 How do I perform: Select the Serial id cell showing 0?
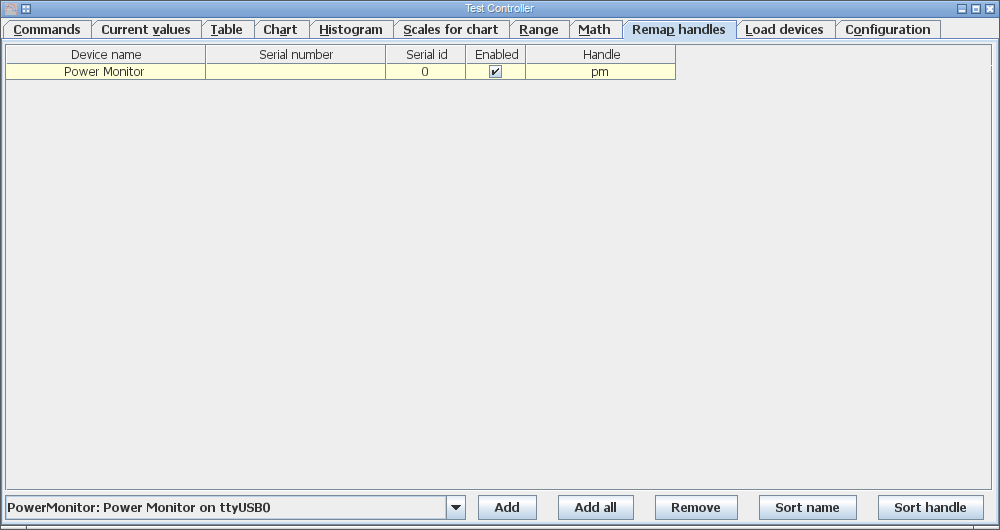(x=426, y=72)
